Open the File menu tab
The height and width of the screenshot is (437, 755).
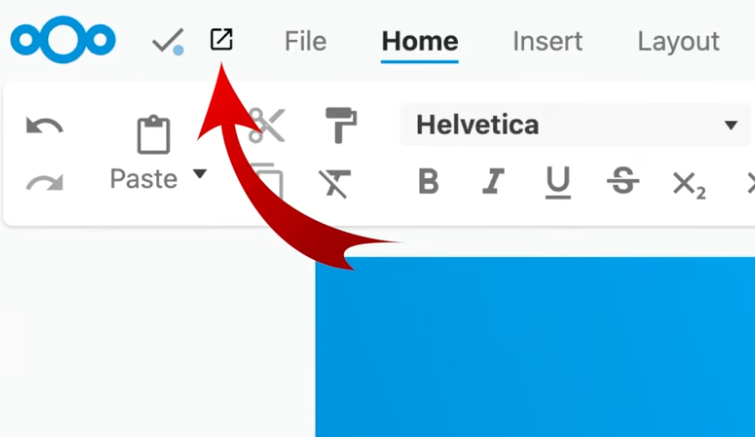click(x=305, y=41)
